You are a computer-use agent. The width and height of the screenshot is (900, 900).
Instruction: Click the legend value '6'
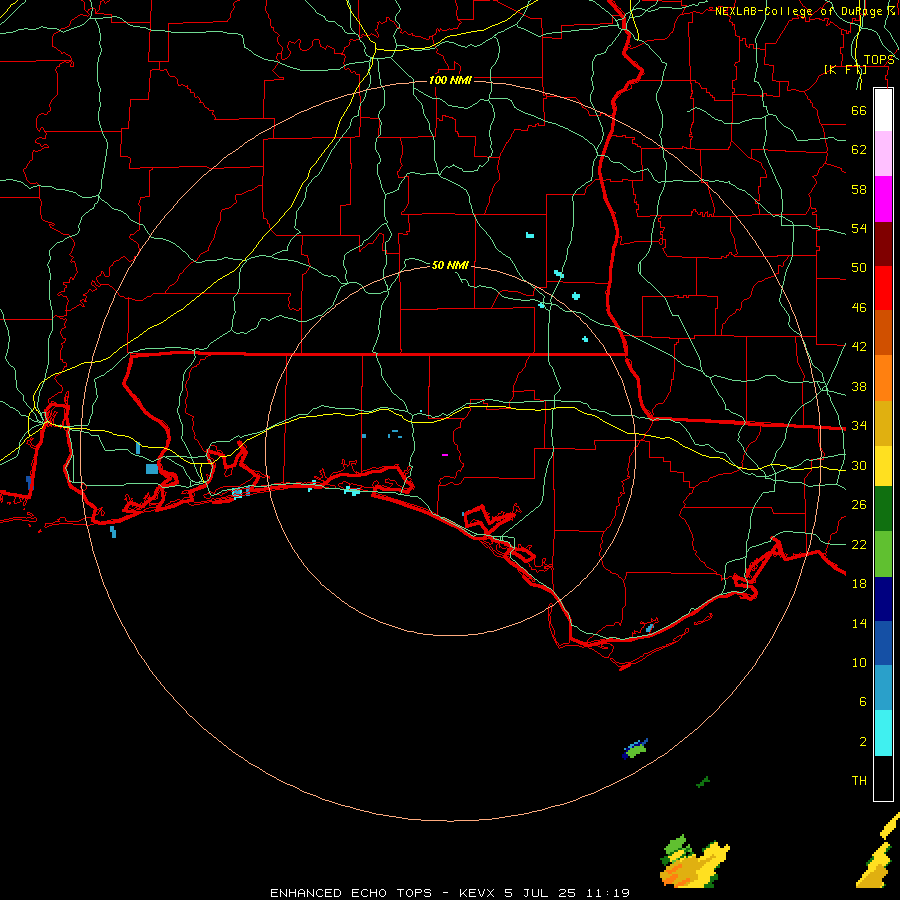point(862,701)
